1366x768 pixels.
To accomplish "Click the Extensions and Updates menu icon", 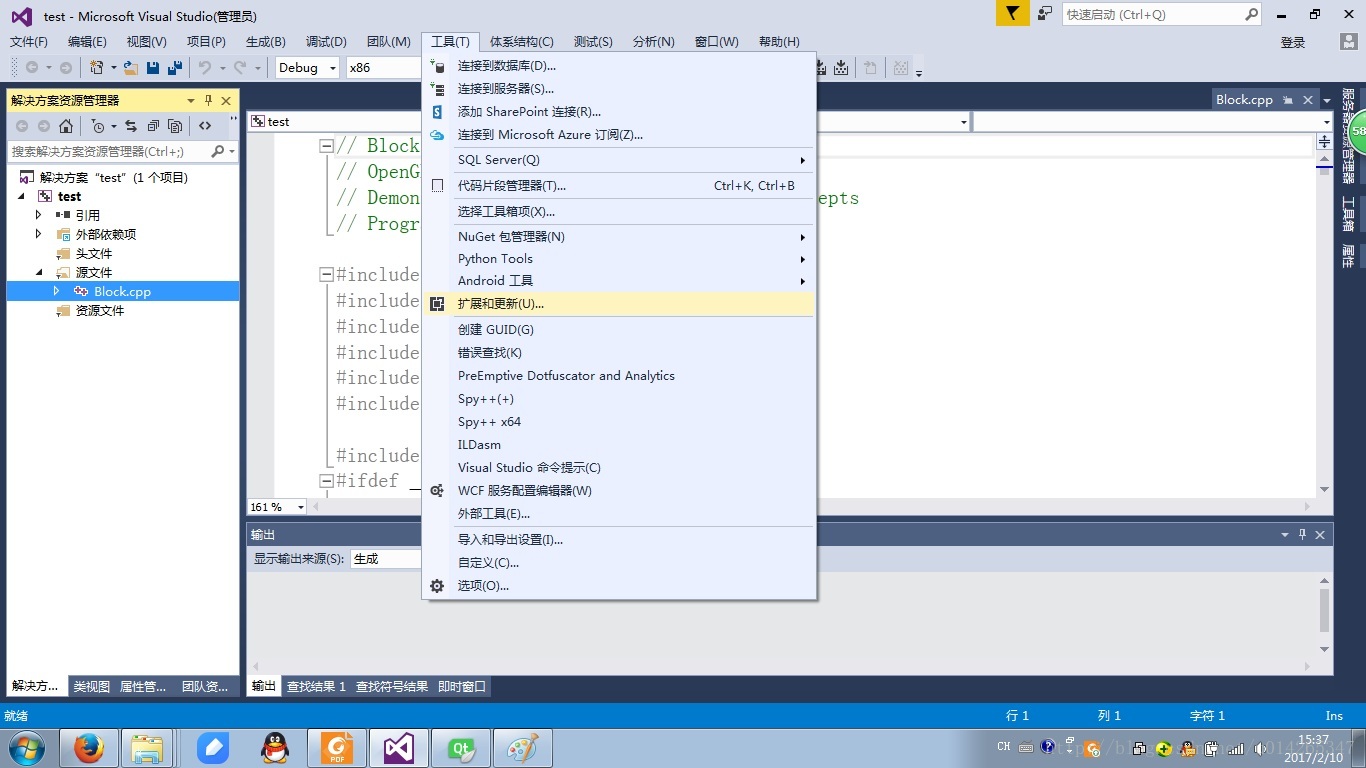I will [437, 304].
